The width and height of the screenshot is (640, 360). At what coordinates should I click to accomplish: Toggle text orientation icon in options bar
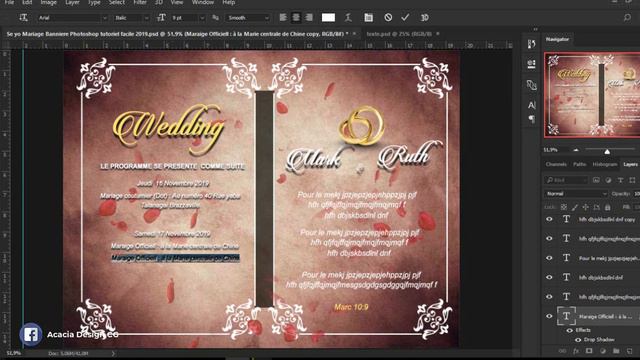pyautogui.click(x=23, y=18)
